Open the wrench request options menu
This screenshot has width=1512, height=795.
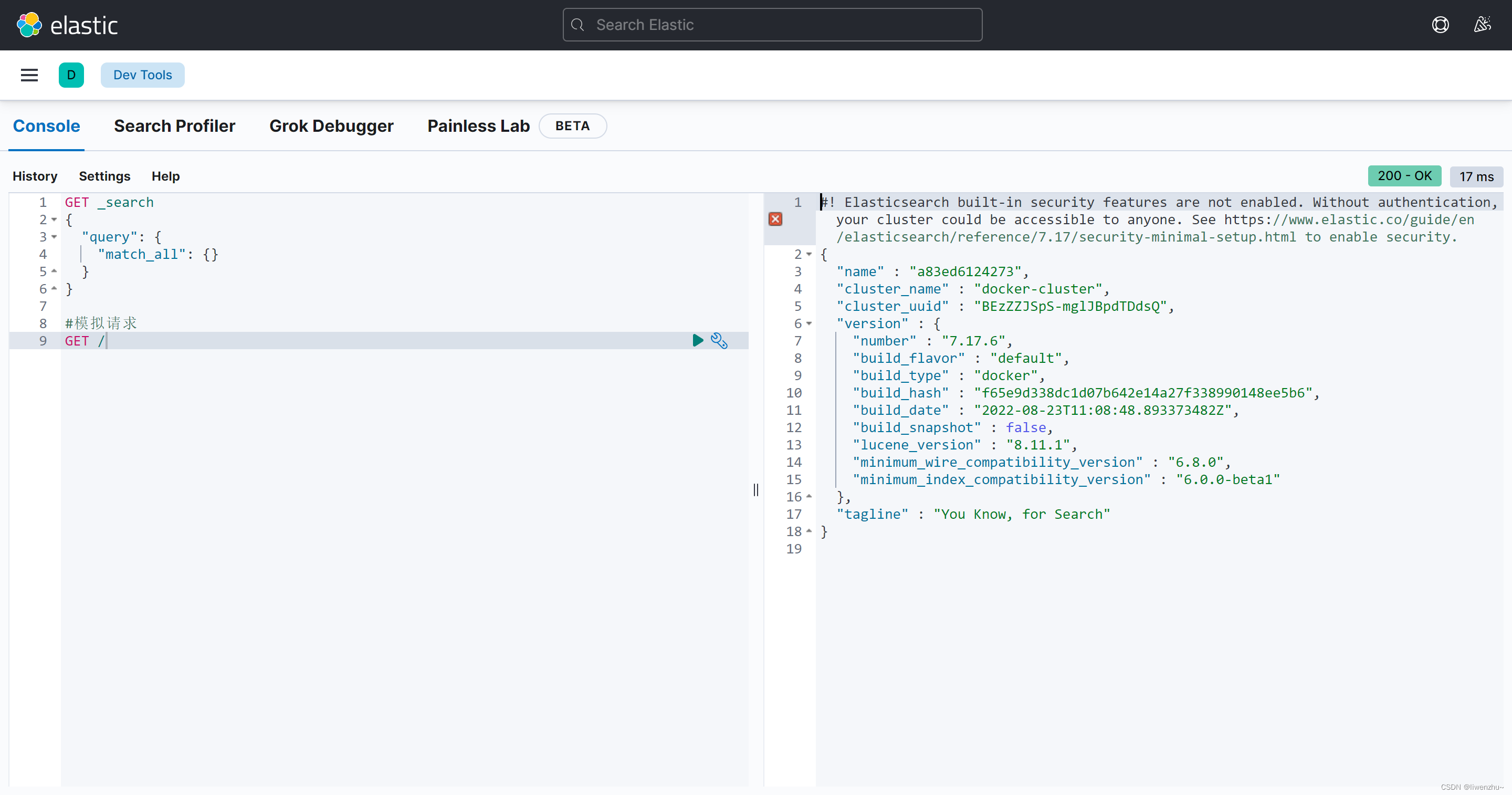(x=719, y=341)
